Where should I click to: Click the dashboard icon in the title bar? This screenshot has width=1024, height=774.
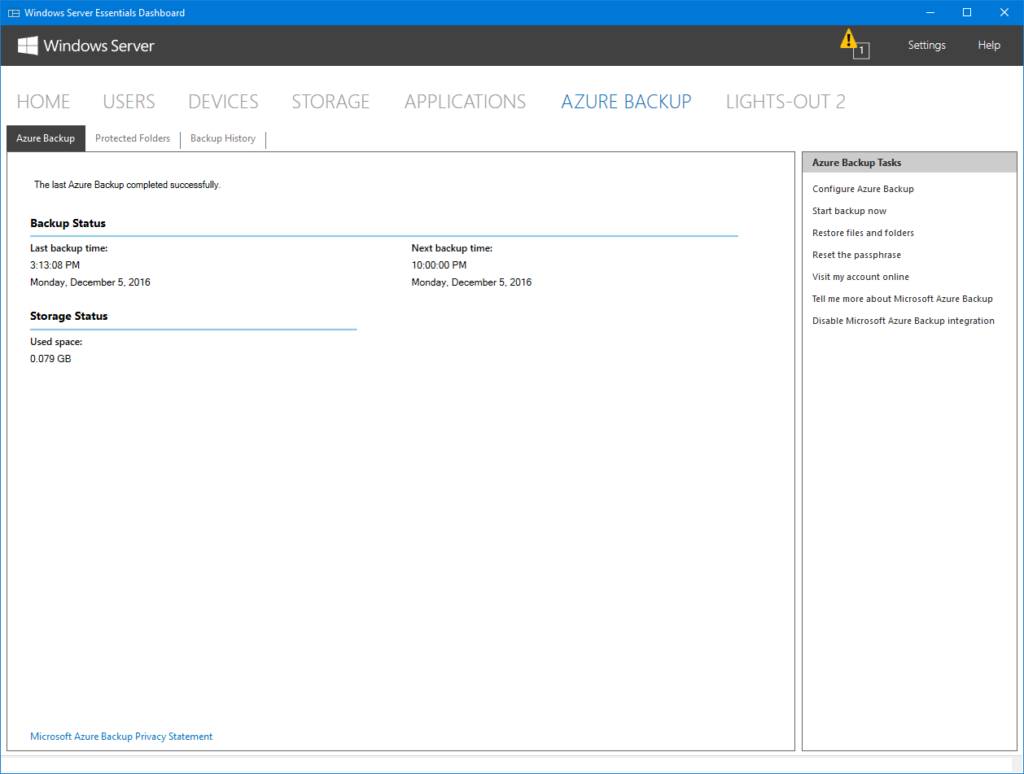click(12, 12)
